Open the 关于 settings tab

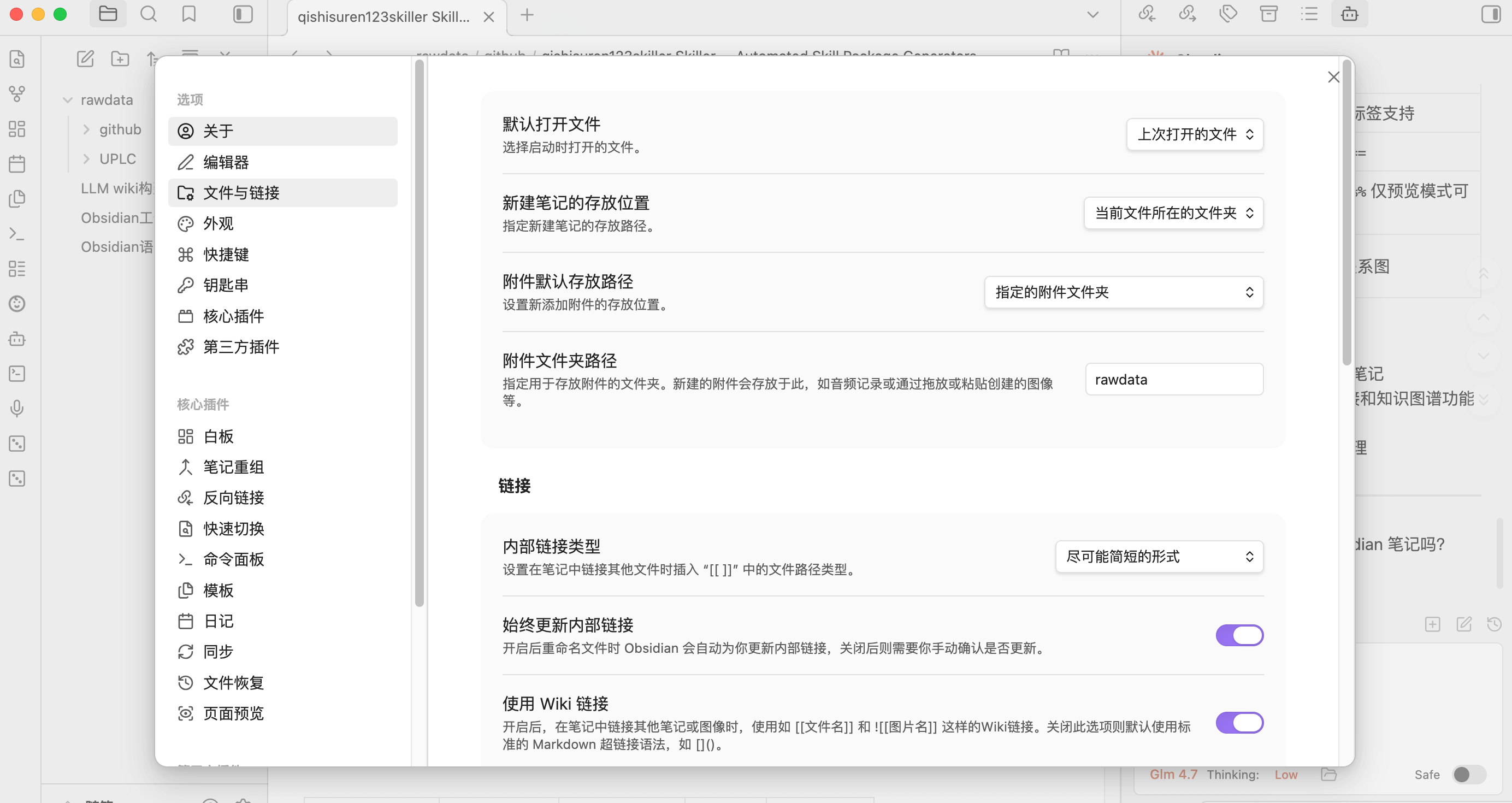(x=283, y=131)
